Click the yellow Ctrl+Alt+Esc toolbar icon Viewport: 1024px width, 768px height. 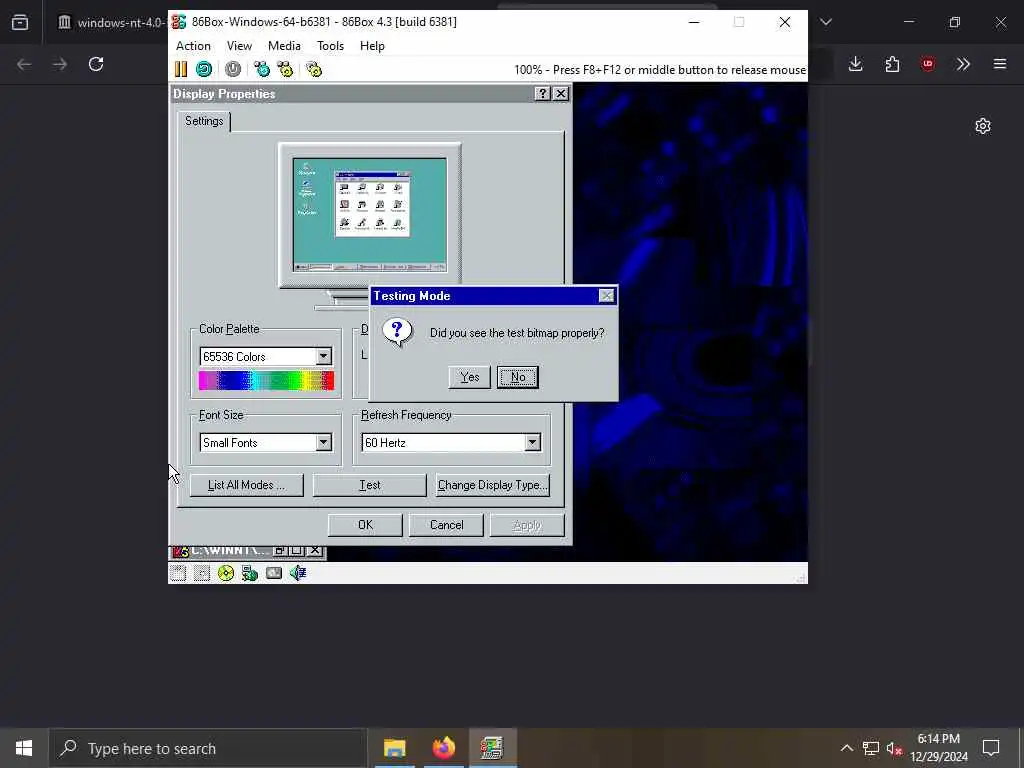(285, 69)
